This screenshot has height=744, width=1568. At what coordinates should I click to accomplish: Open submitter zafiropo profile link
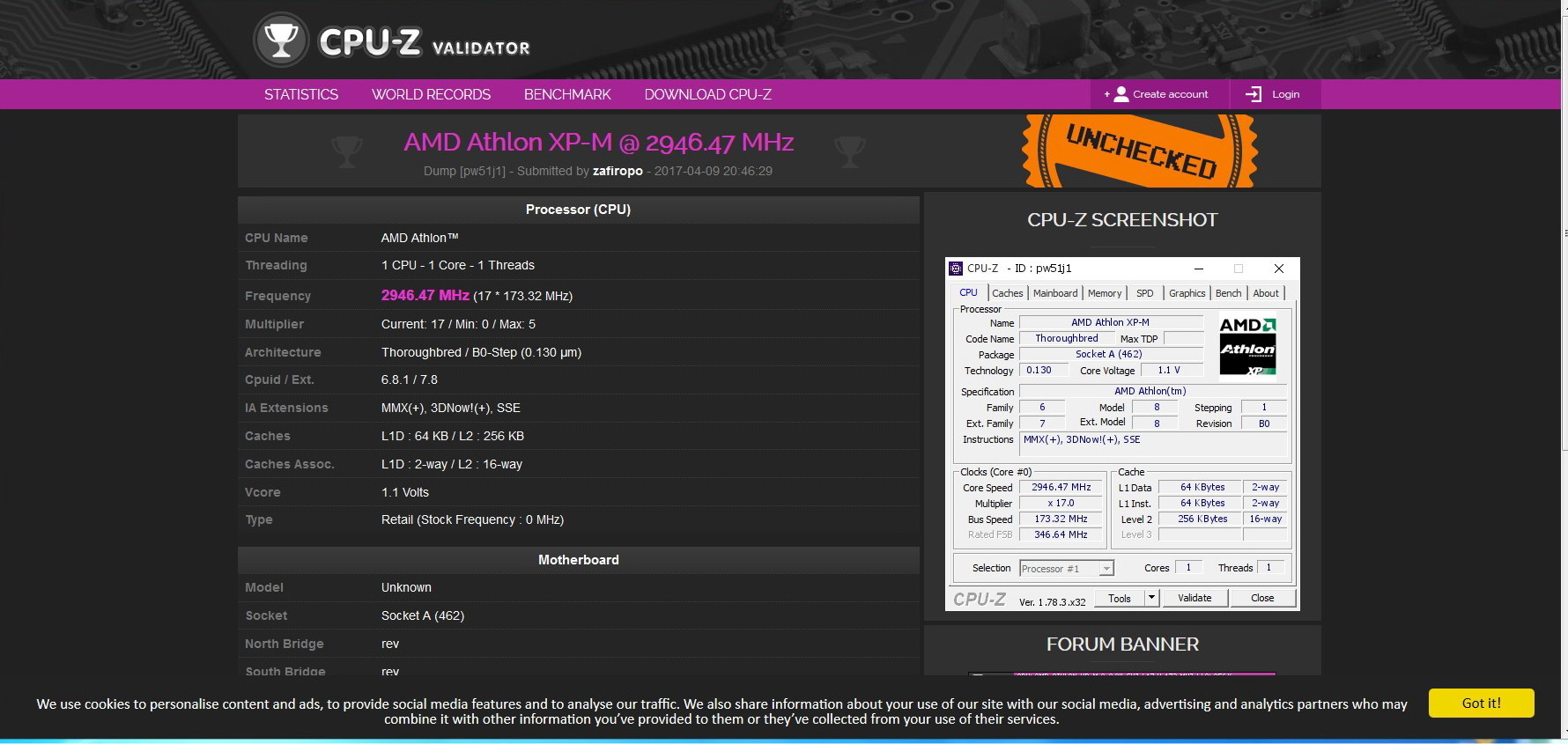[618, 171]
